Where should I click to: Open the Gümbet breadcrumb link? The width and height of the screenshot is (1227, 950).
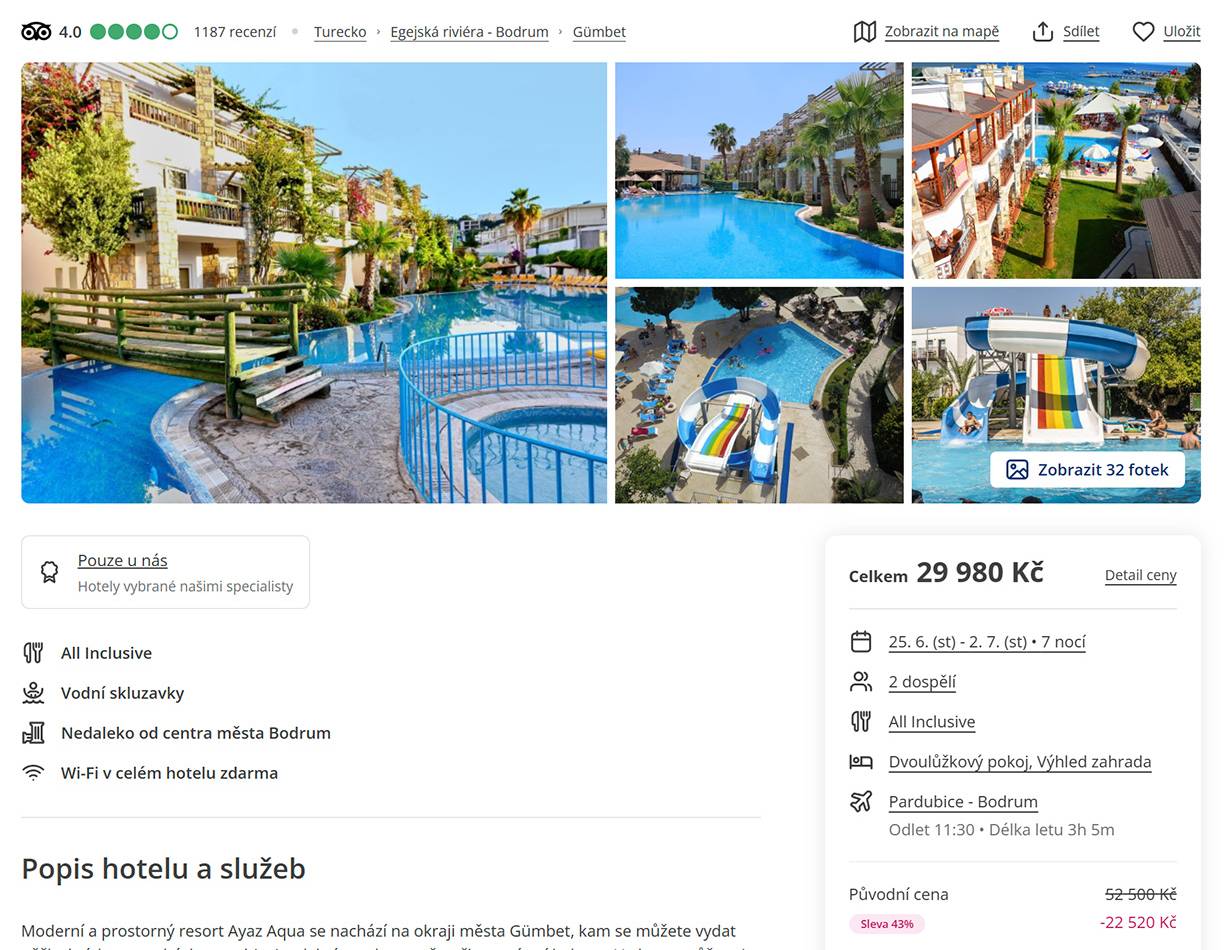click(x=599, y=32)
